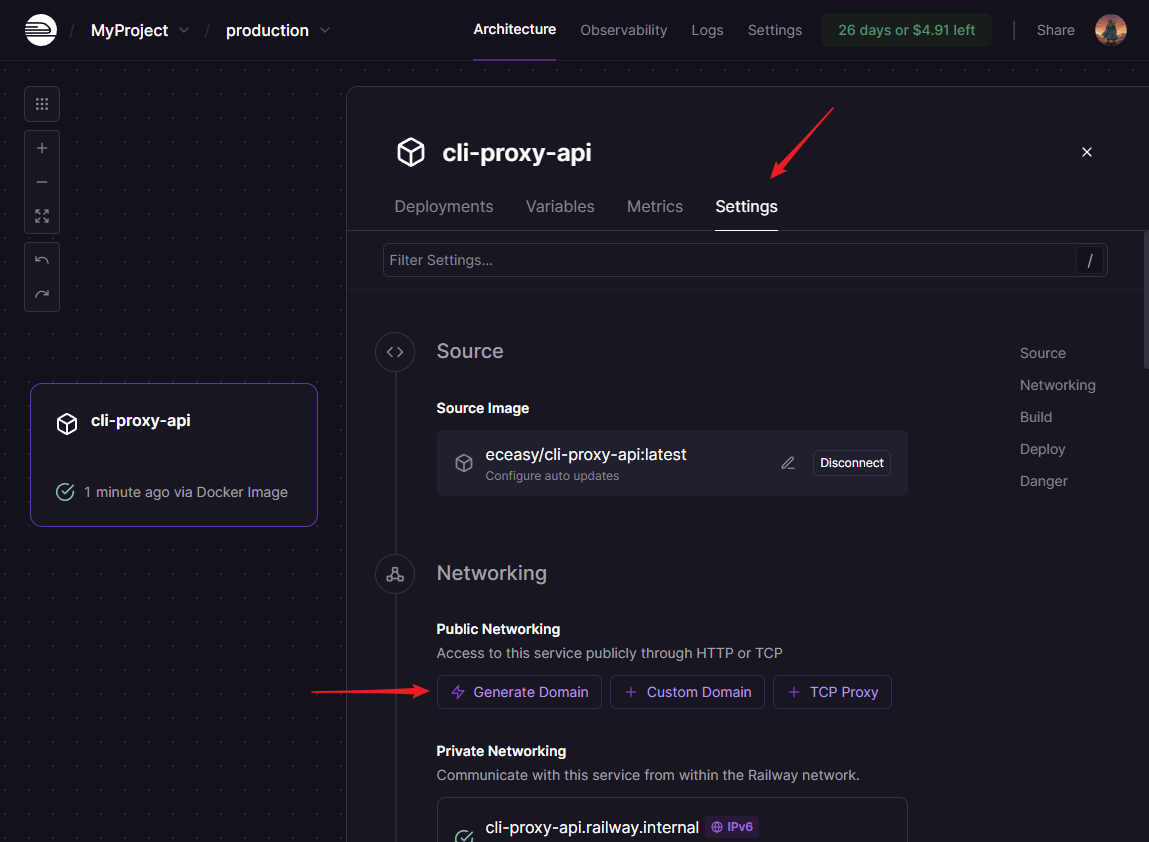Image resolution: width=1149 pixels, height=842 pixels.
Task: Redo the last canvas change
Action: click(x=42, y=294)
